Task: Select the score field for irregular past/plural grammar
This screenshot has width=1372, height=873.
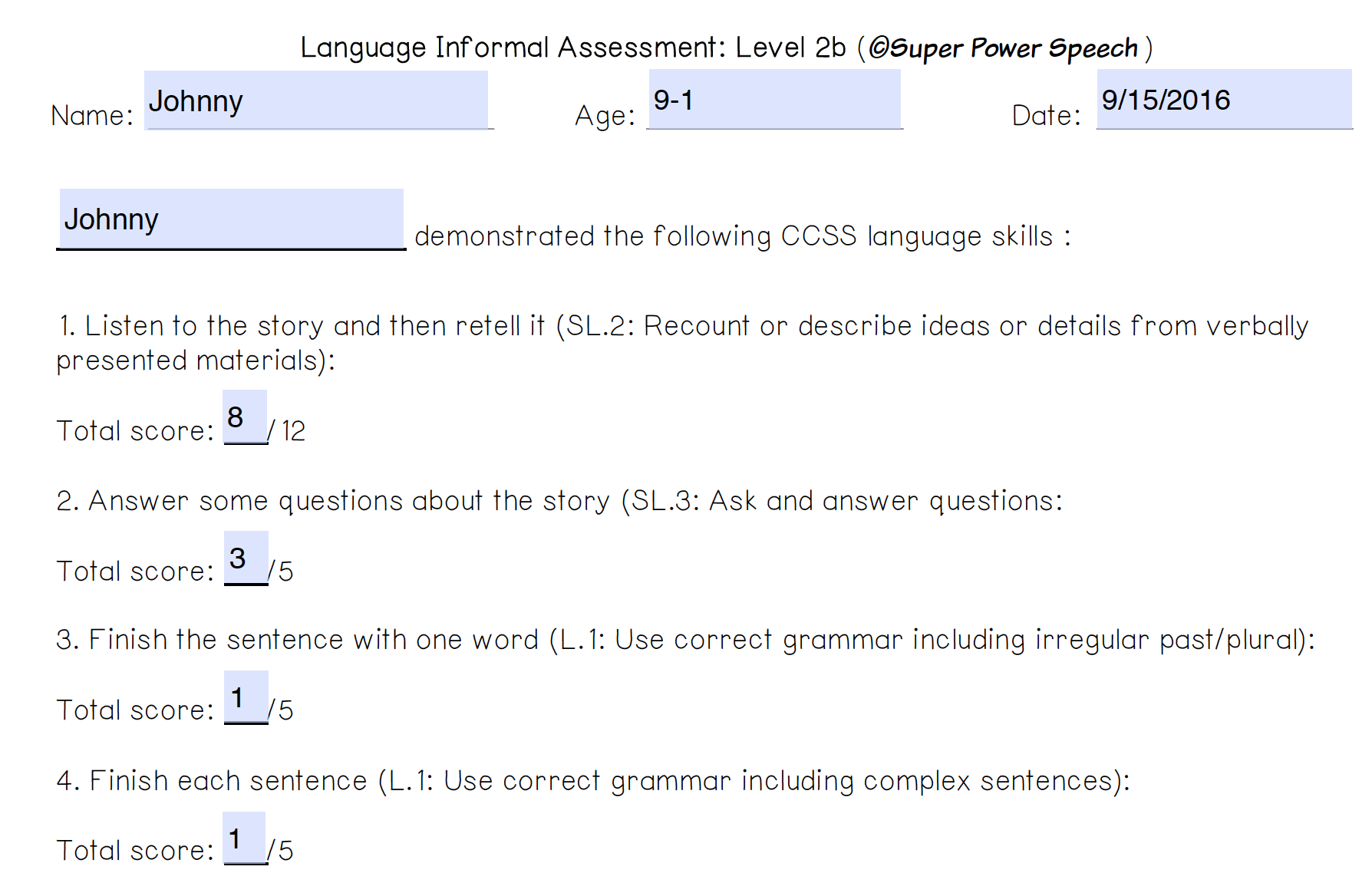Action: [246, 697]
